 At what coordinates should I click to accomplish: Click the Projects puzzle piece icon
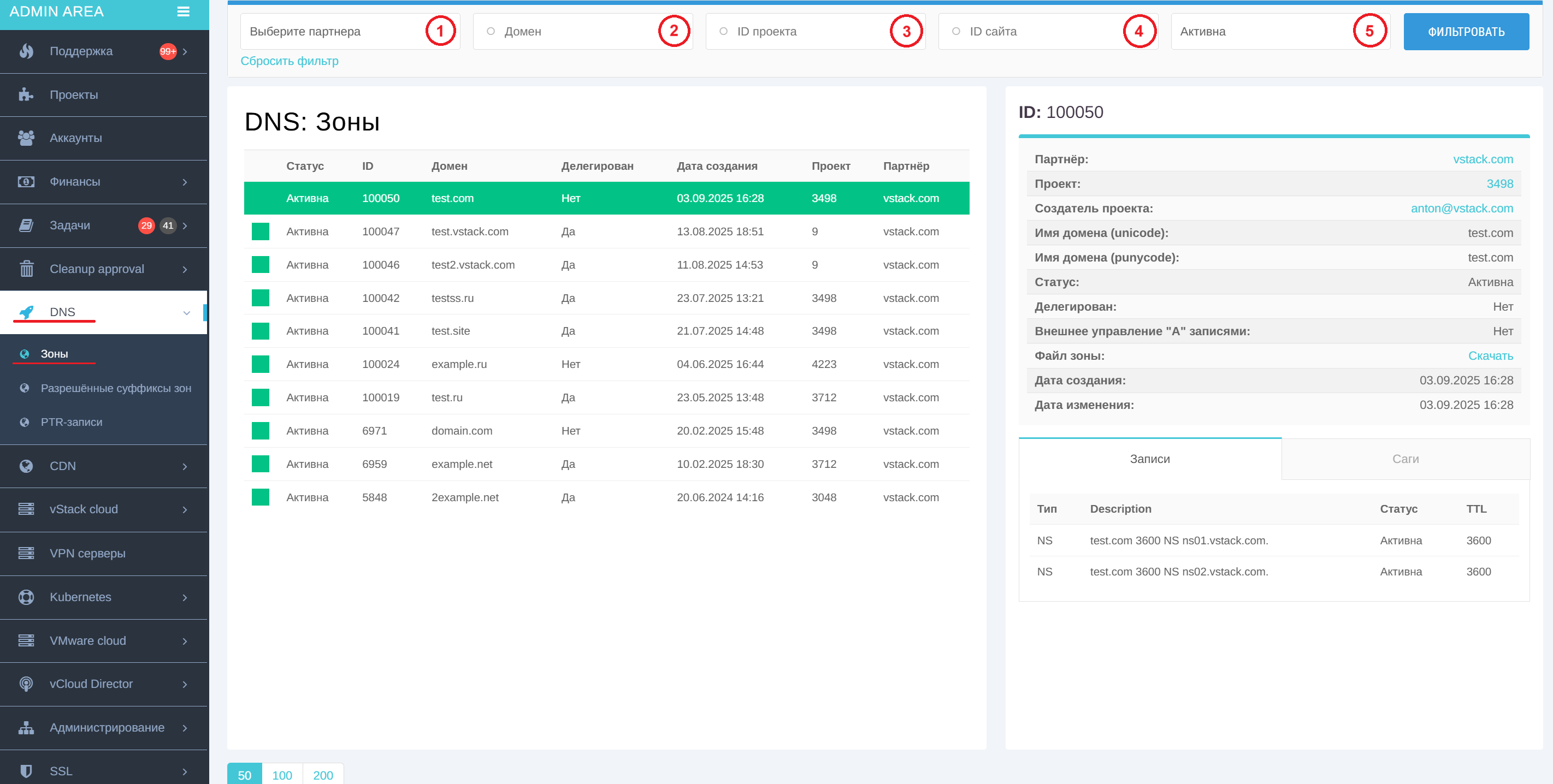click(26, 94)
